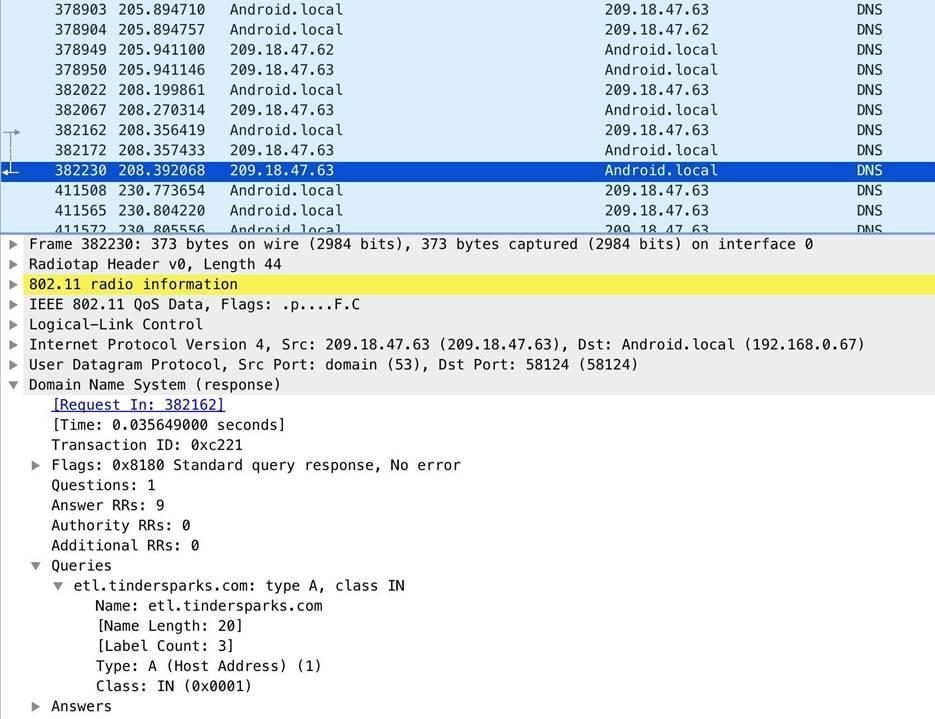
Task: Expand the Radiotap Header v0 section
Action: (x=13, y=264)
